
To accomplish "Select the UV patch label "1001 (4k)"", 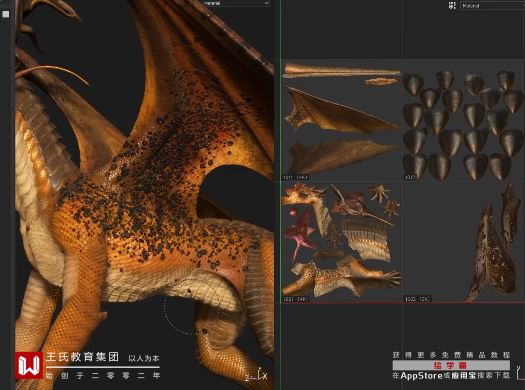I will [x=296, y=299].
